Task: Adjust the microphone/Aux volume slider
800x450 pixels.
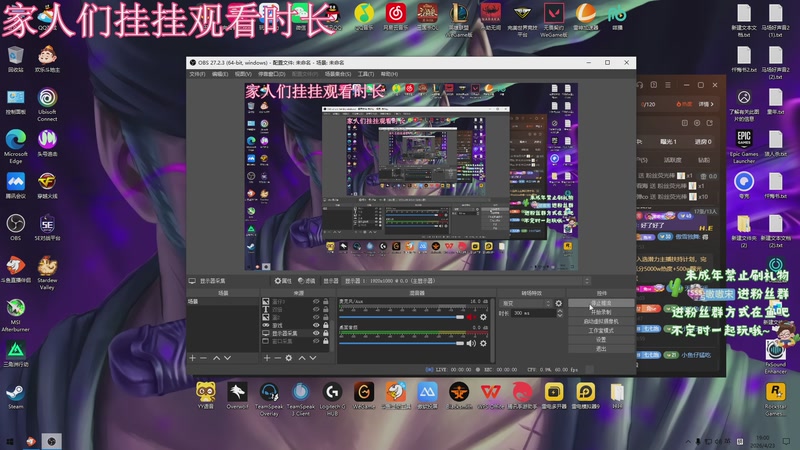Action: click(402, 317)
